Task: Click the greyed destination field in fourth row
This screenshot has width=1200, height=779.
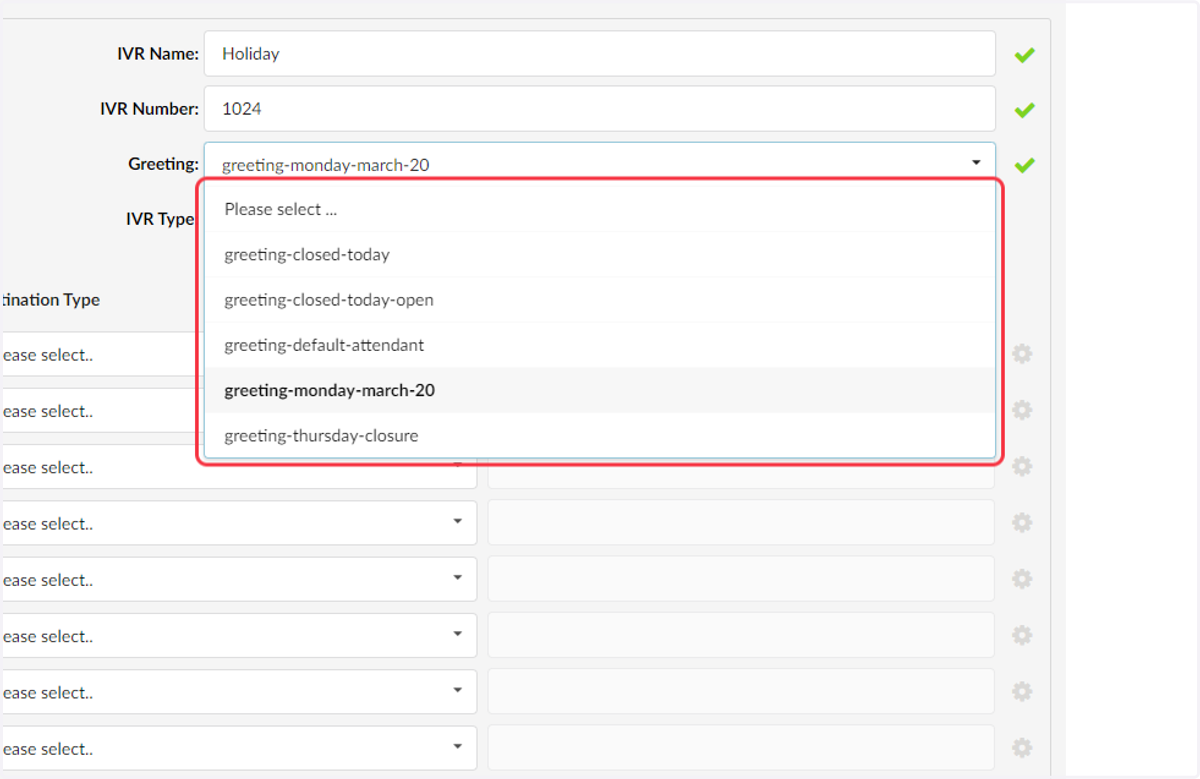Action: click(741, 522)
